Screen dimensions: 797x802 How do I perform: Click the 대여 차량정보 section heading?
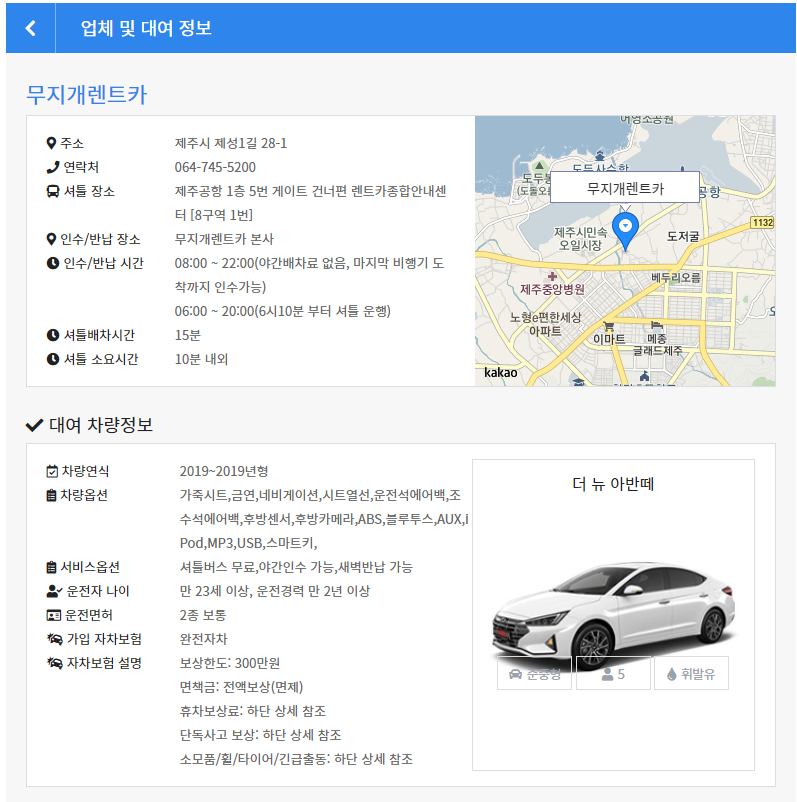[101, 425]
